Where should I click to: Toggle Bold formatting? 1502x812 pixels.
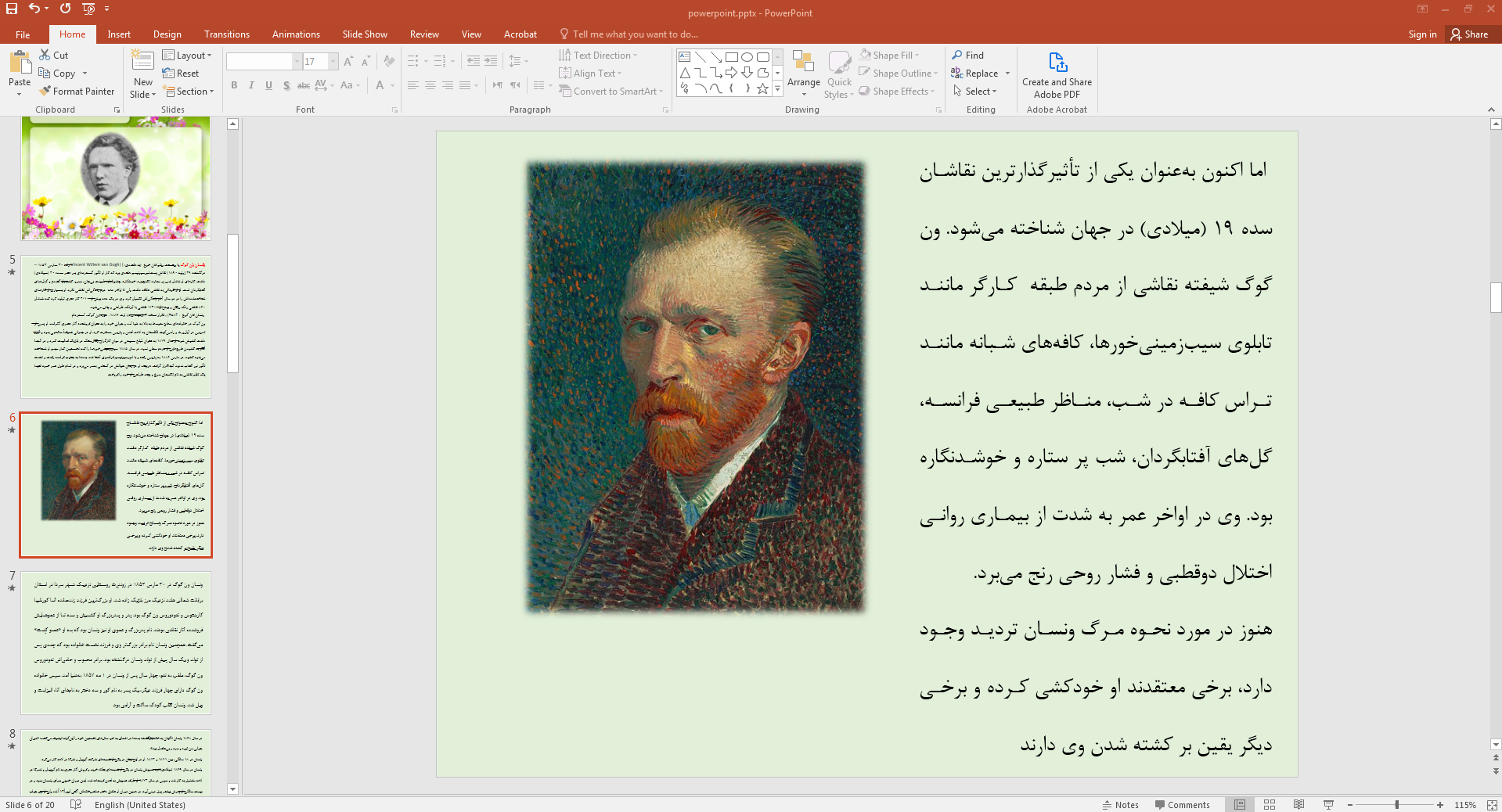click(234, 85)
